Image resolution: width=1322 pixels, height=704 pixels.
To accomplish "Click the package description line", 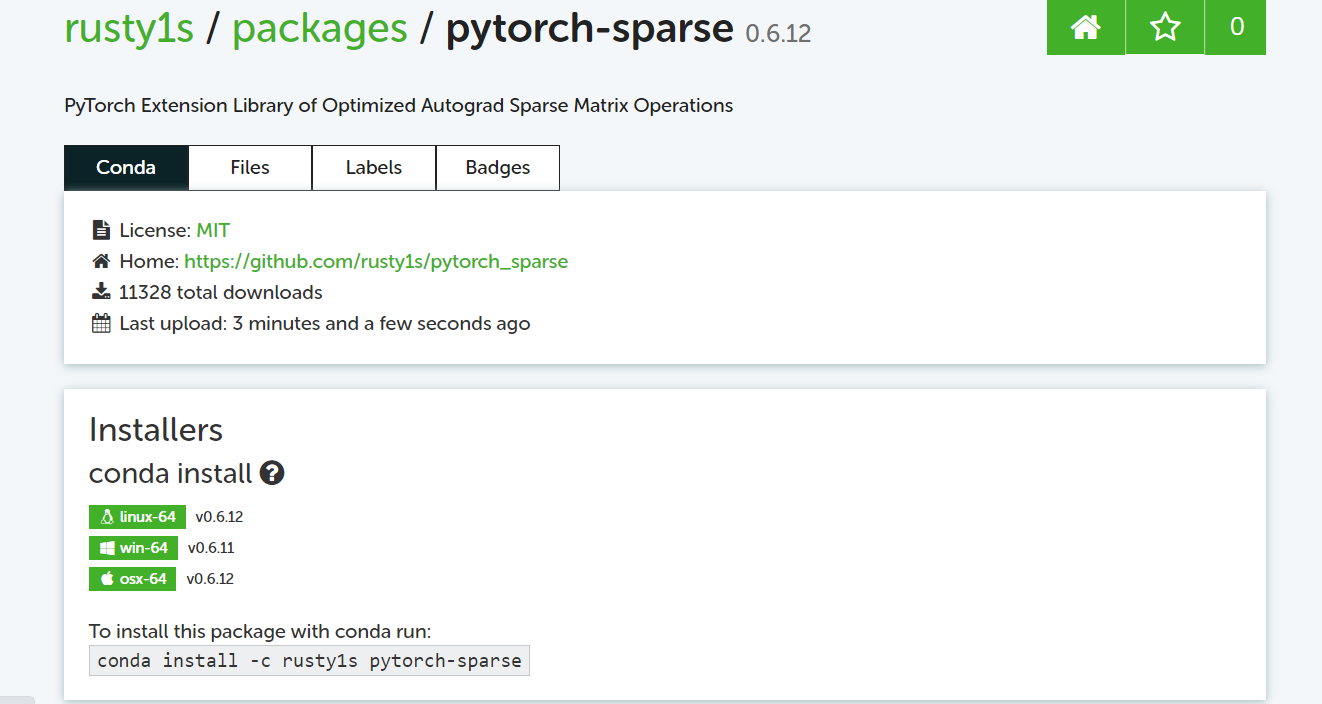I will (x=399, y=106).
